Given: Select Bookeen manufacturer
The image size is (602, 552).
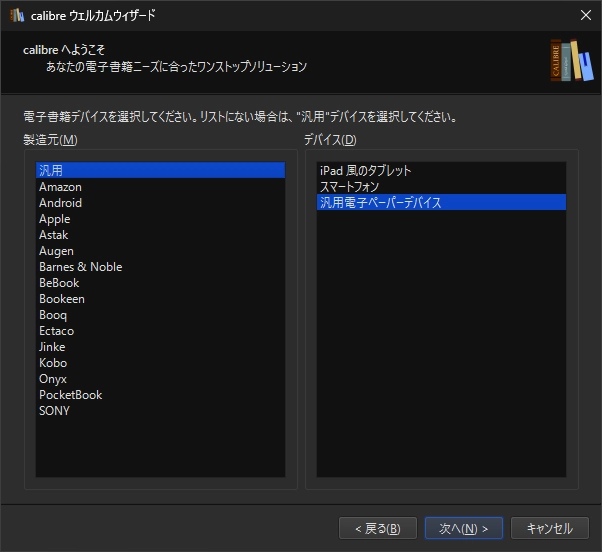Looking at the screenshot, I should tap(160, 299).
